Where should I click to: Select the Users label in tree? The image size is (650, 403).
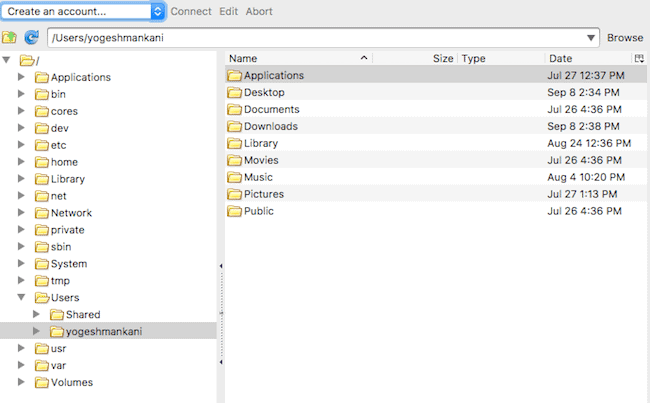(65, 298)
